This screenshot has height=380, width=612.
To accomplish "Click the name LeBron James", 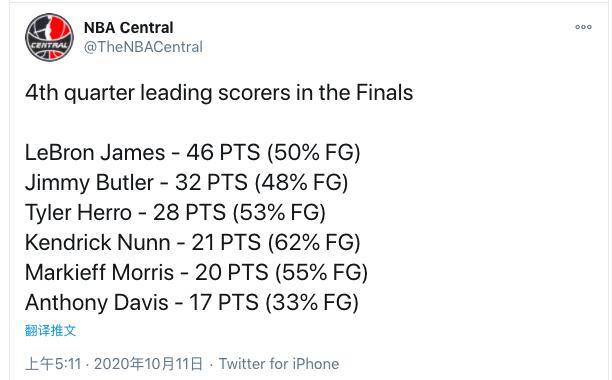I will (x=95, y=152).
